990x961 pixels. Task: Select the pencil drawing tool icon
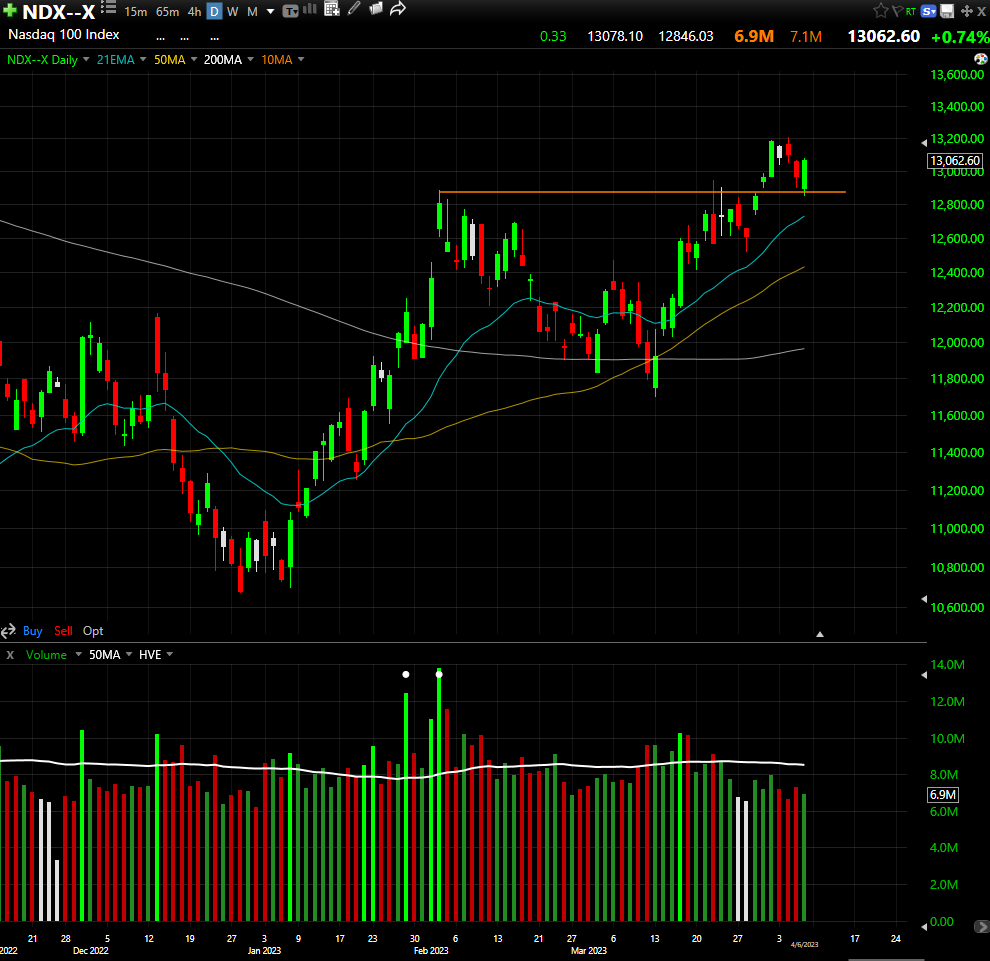point(354,9)
